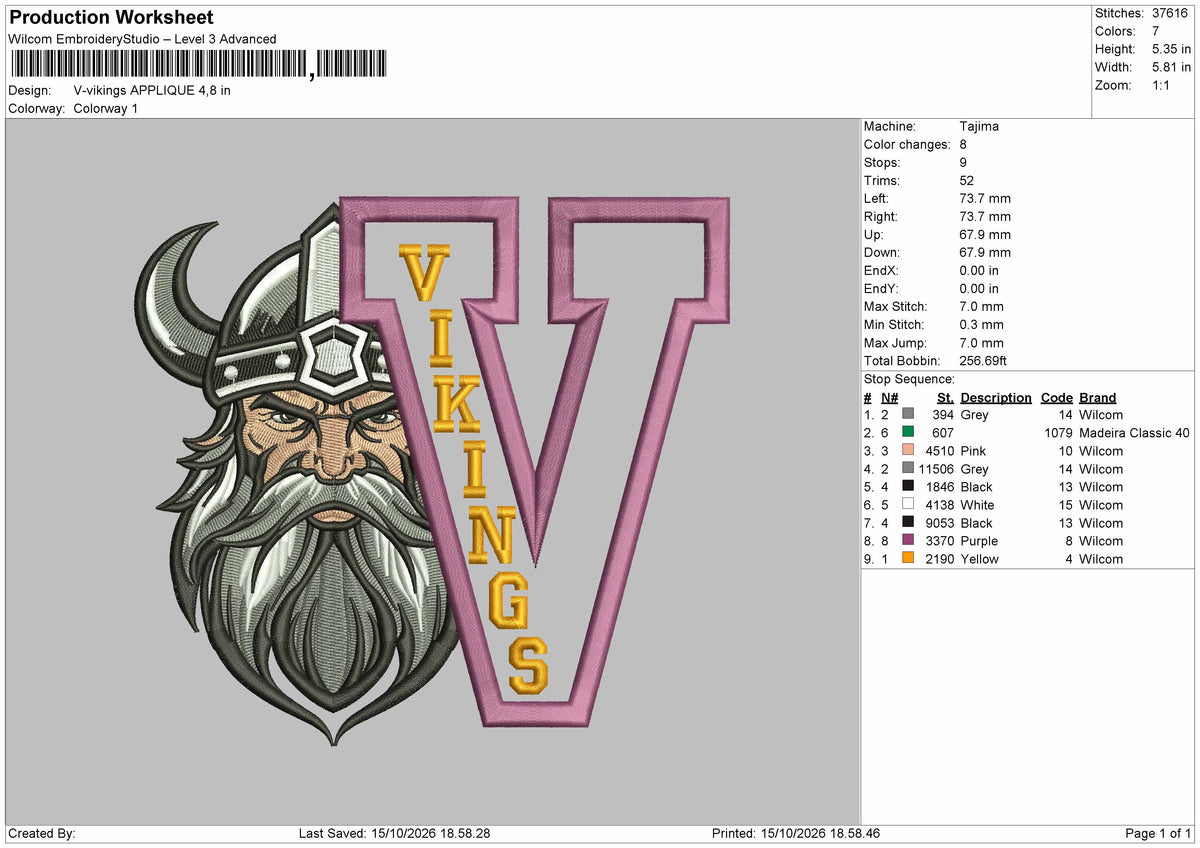The height and width of the screenshot is (848, 1200).
Task: Click the black swatch beside 9053 stitches
Action: coord(908,522)
